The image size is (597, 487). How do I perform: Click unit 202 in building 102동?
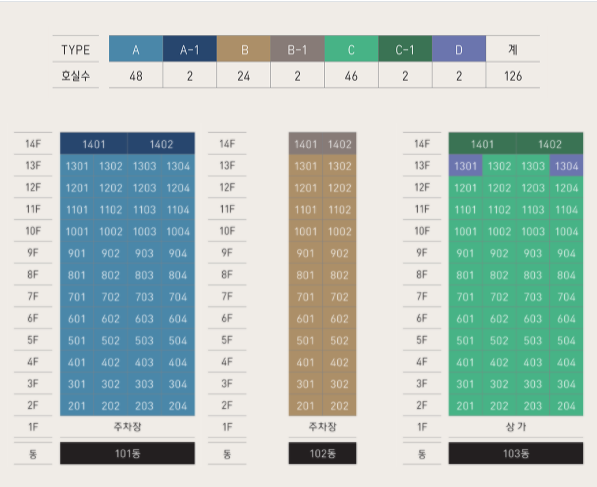(x=340, y=406)
